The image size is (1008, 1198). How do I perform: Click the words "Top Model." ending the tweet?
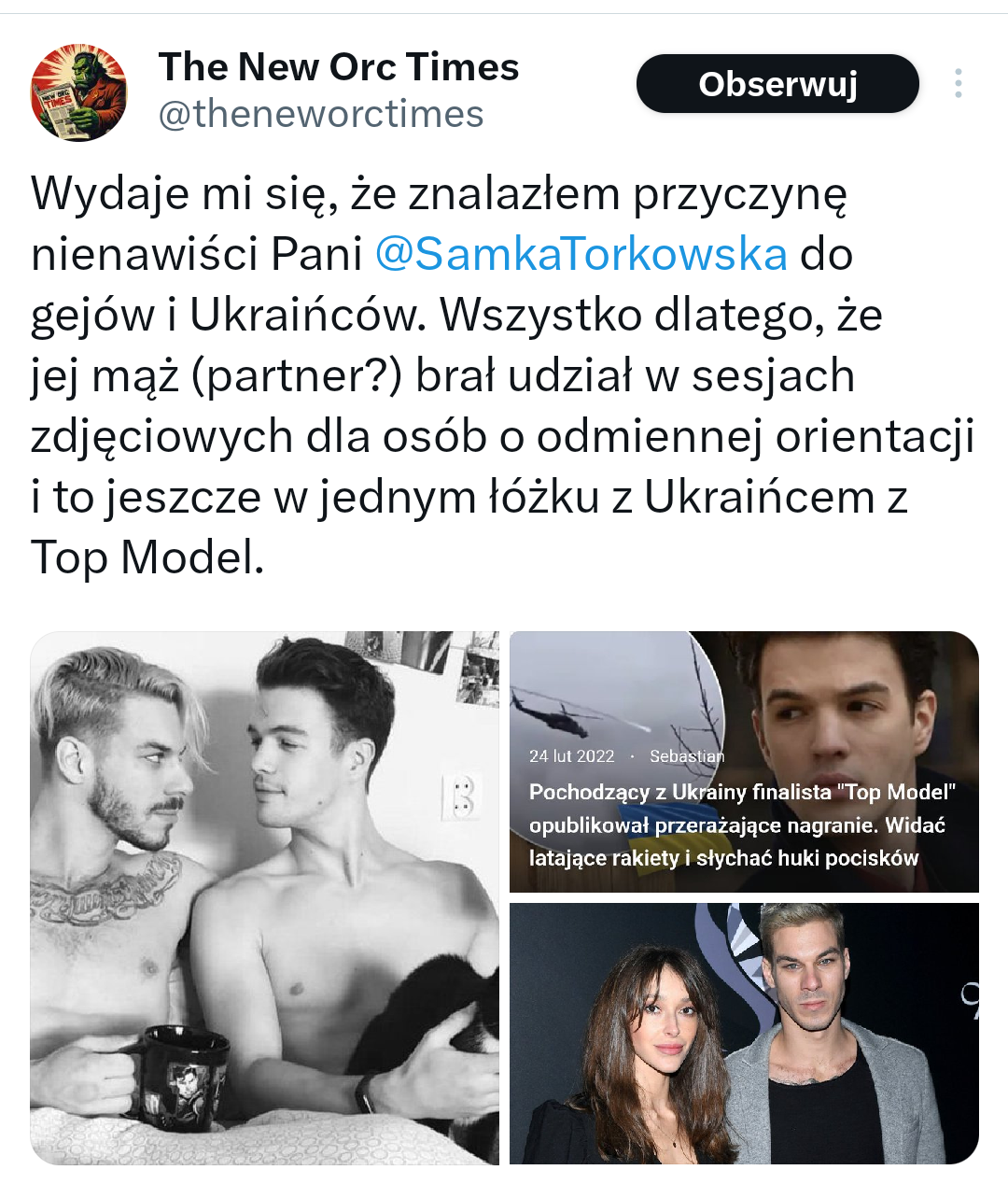tap(147, 557)
